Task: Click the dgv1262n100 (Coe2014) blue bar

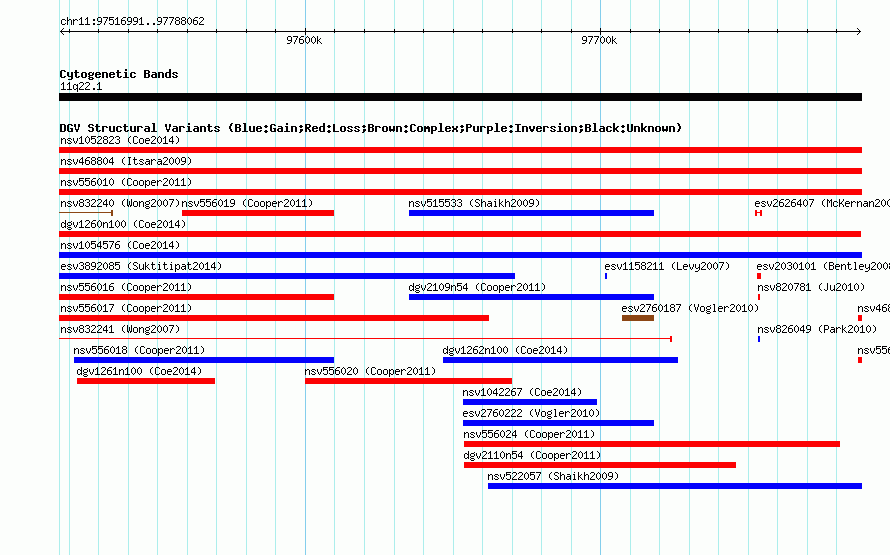Action: pyautogui.click(x=560, y=360)
